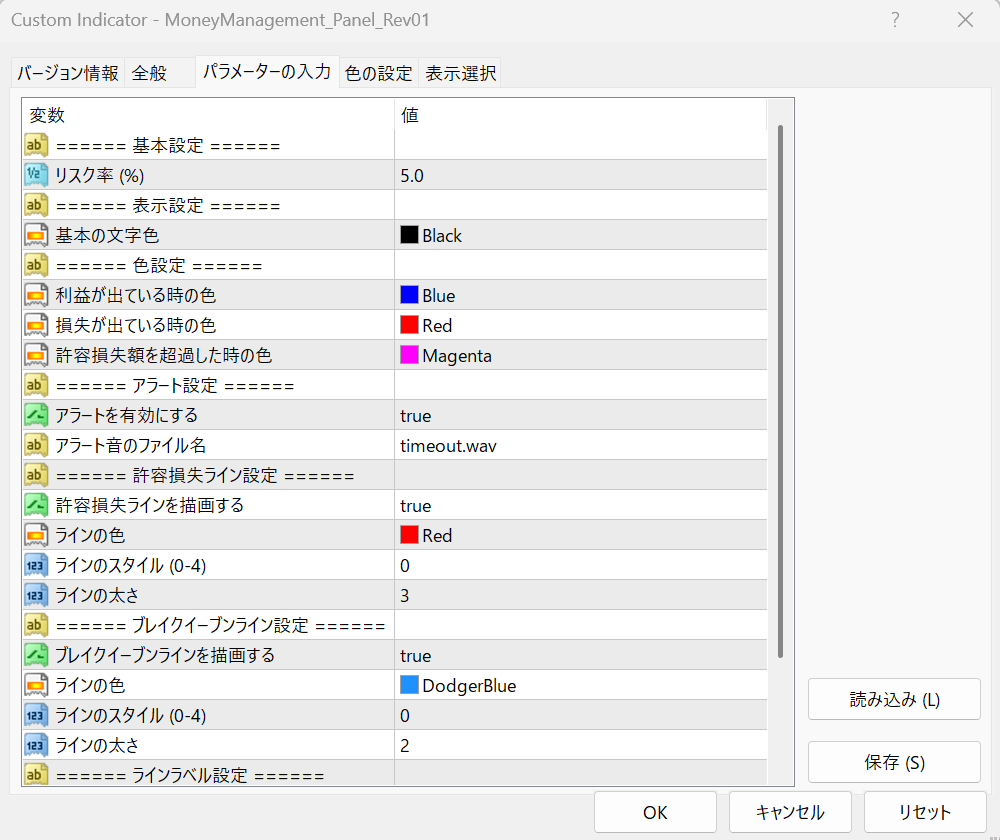Click the 値 column header
The height and width of the screenshot is (840, 1000).
click(580, 115)
